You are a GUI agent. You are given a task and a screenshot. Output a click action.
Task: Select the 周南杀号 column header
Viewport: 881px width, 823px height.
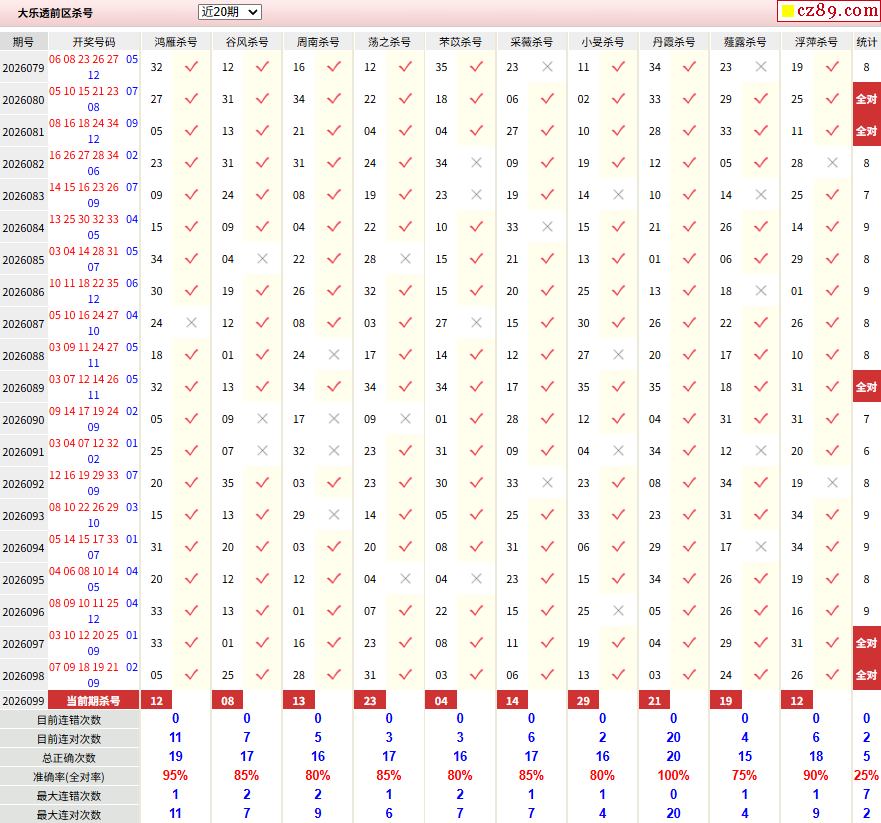click(318, 42)
